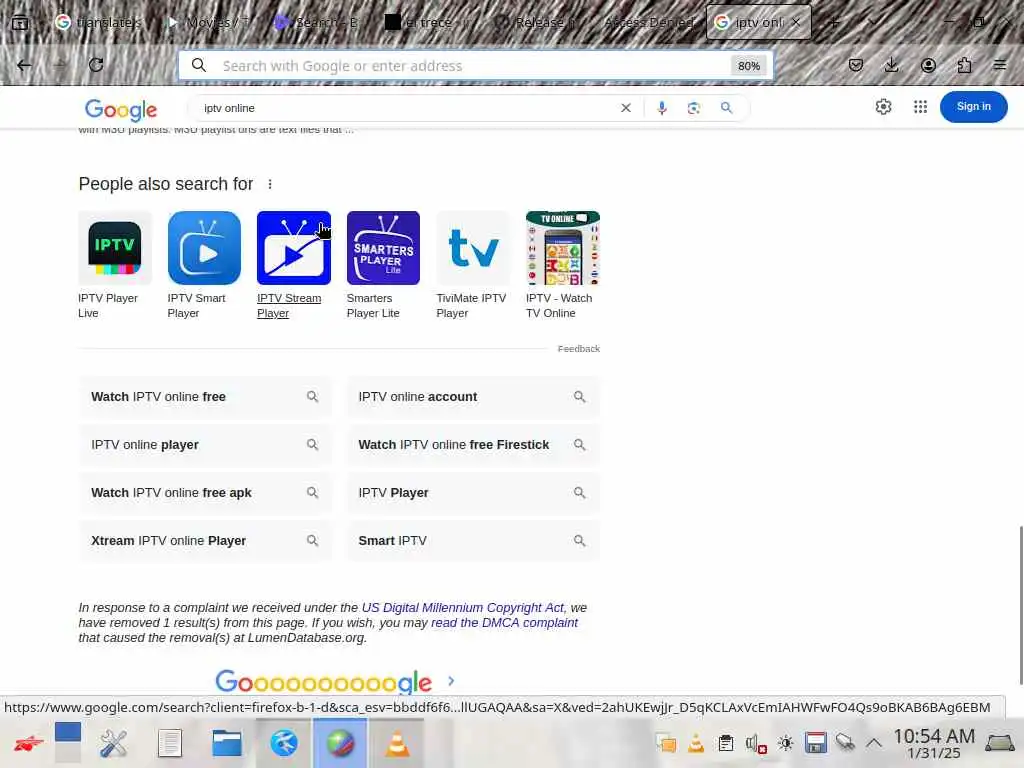Screen dimensions: 1024x768
Task: Open IPTV - Watch TV Online result
Action: [x=563, y=248]
